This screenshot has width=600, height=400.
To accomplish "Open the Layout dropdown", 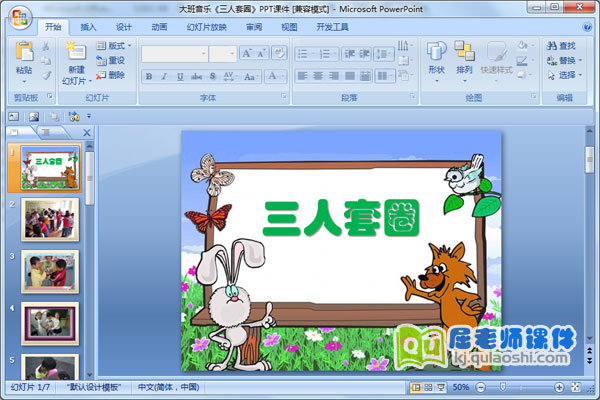I will pos(114,46).
